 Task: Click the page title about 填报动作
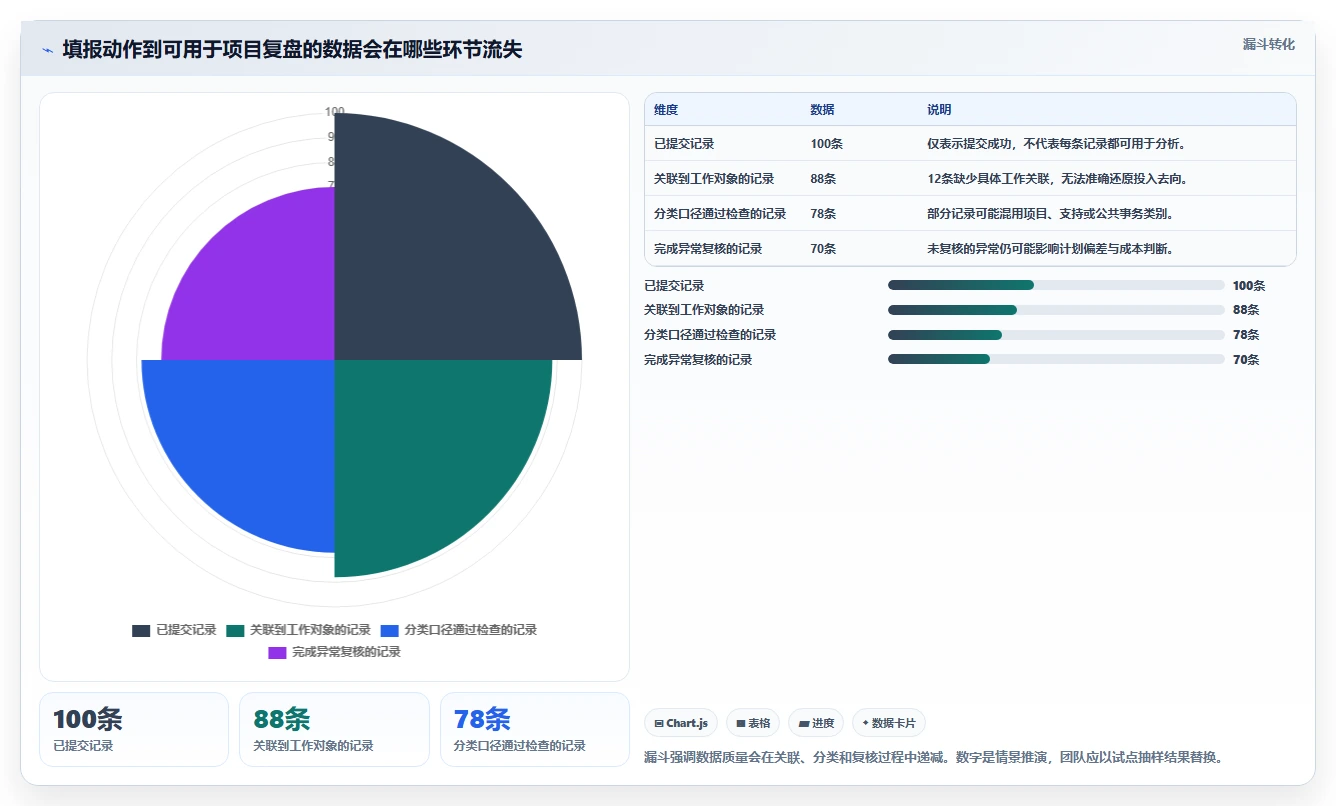(x=292, y=50)
